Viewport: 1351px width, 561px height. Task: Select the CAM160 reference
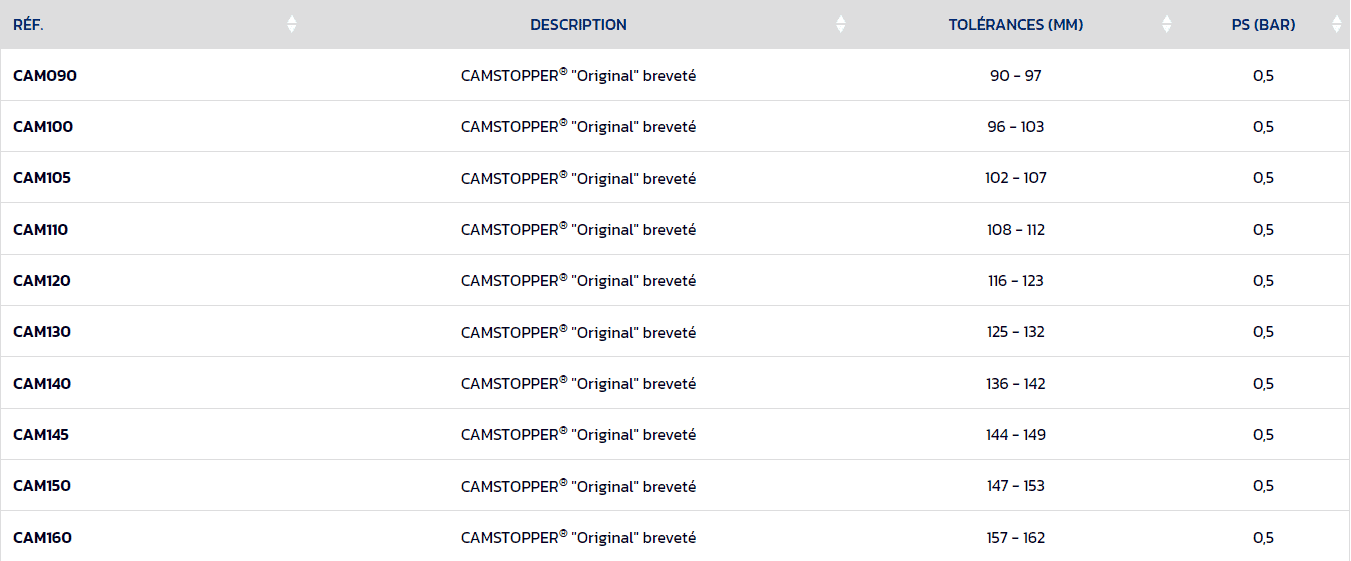point(42,538)
